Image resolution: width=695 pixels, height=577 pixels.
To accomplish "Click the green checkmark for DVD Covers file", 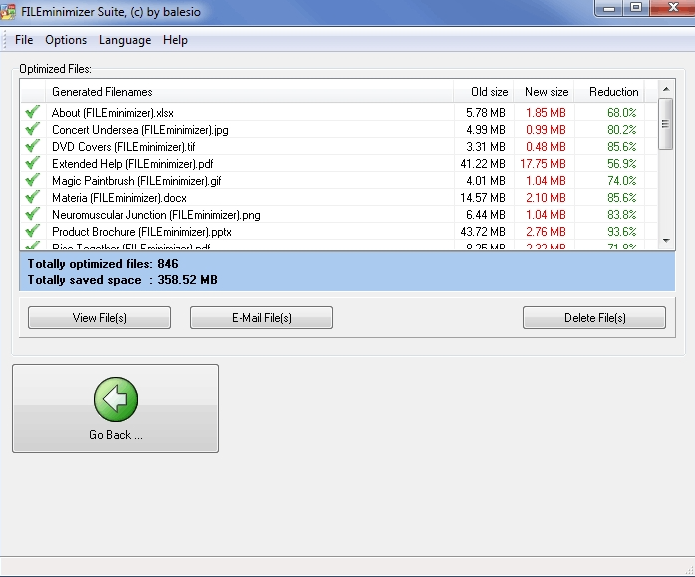I will point(33,147).
